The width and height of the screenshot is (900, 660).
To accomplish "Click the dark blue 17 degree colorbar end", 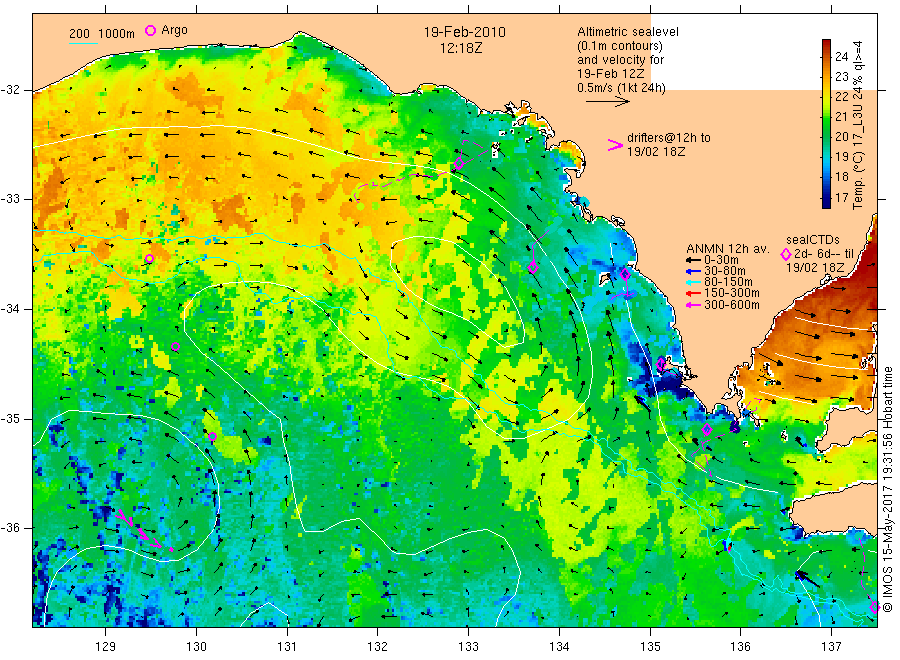I will (x=826, y=201).
